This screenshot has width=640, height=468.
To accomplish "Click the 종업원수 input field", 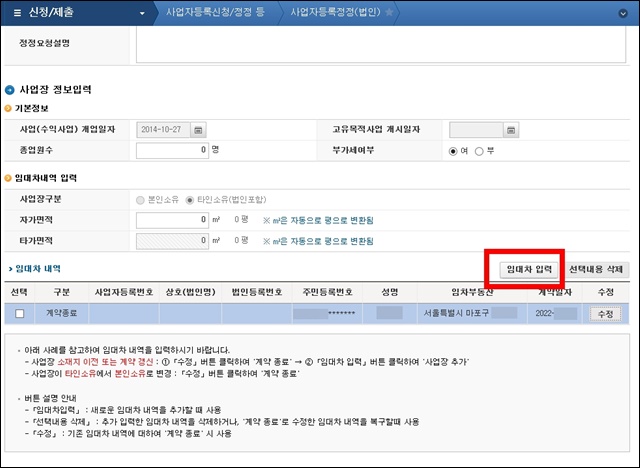I will pyautogui.click(x=172, y=150).
